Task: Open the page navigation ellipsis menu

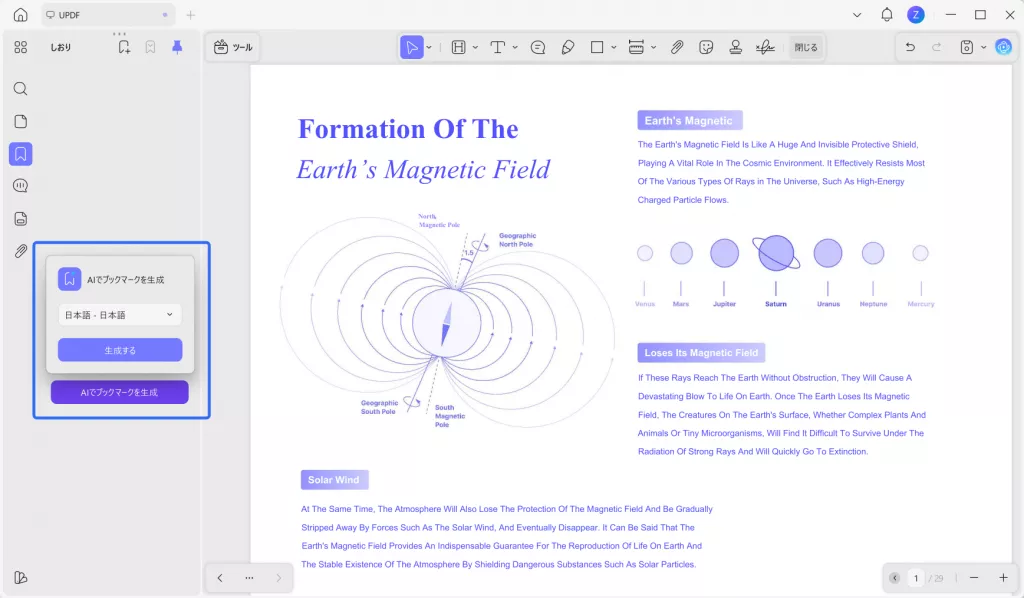Action: point(249,578)
